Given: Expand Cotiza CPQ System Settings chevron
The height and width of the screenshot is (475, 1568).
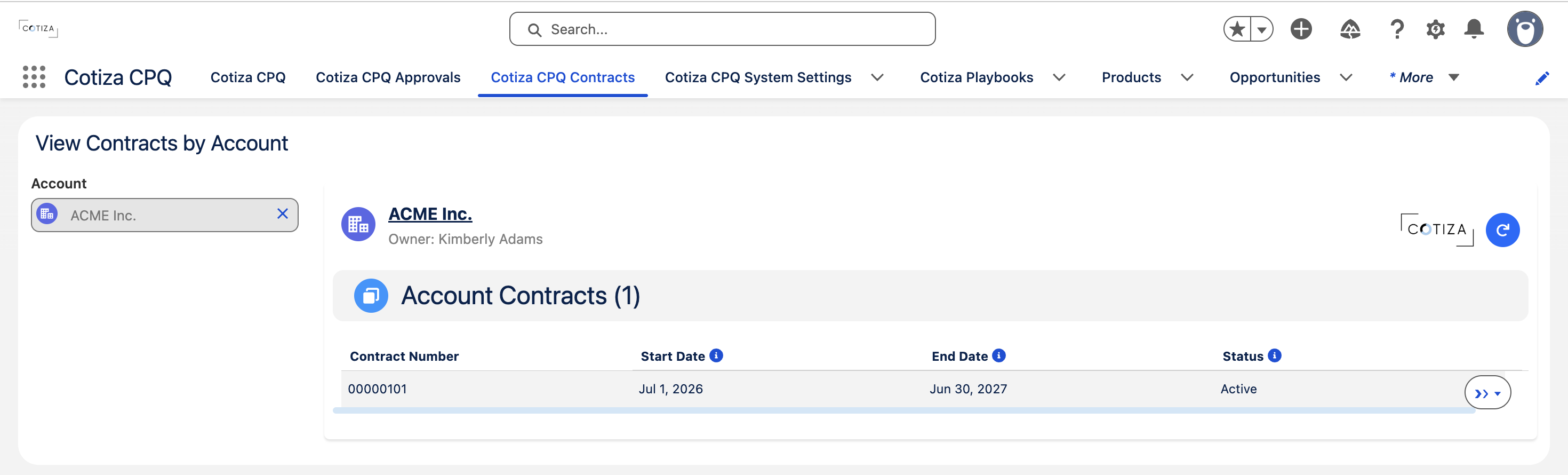Looking at the screenshot, I should pos(877,77).
